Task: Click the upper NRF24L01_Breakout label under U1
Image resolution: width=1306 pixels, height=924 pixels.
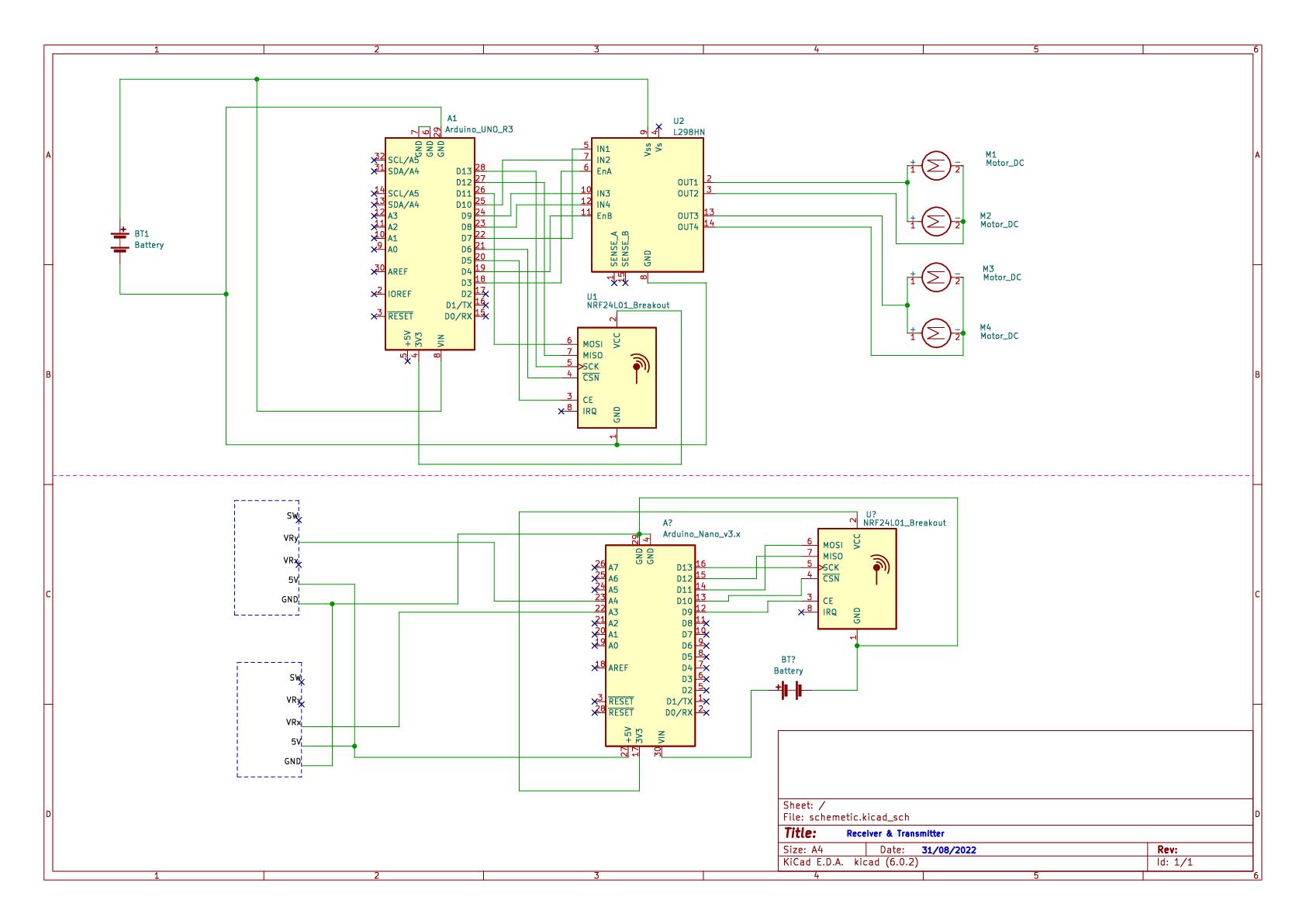Action: tap(628, 305)
